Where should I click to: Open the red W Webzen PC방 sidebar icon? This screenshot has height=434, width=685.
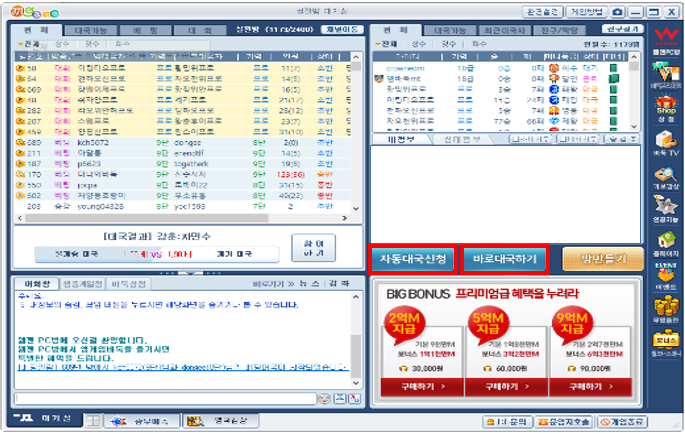pyautogui.click(x=666, y=41)
